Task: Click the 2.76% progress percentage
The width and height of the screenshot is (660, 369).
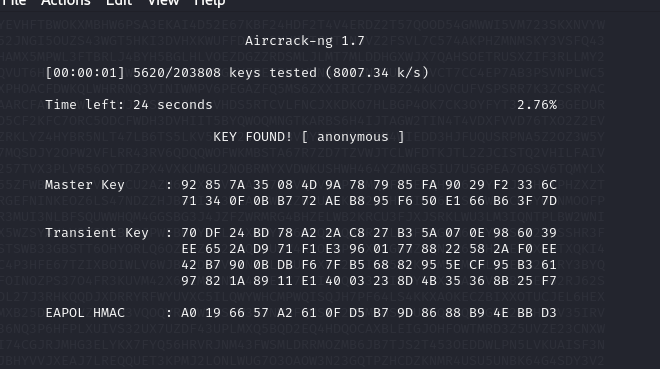Action: click(x=537, y=105)
